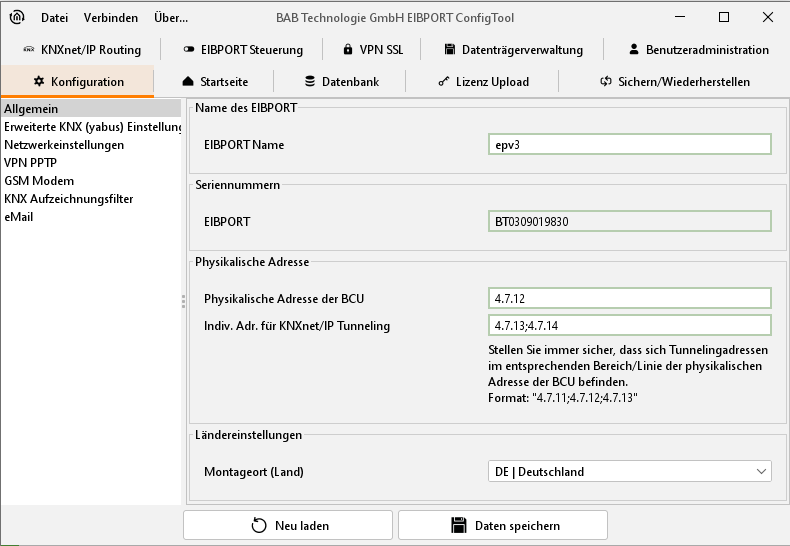The height and width of the screenshot is (546, 790).
Task: Open the Verbinden menu
Action: coord(111,18)
